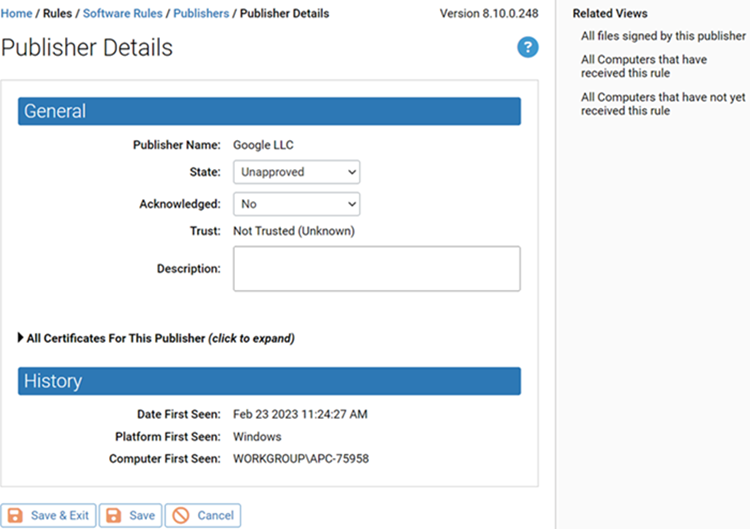Open the Software Rules breadcrumb link
Image resolution: width=750 pixels, height=529 pixels.
click(122, 13)
